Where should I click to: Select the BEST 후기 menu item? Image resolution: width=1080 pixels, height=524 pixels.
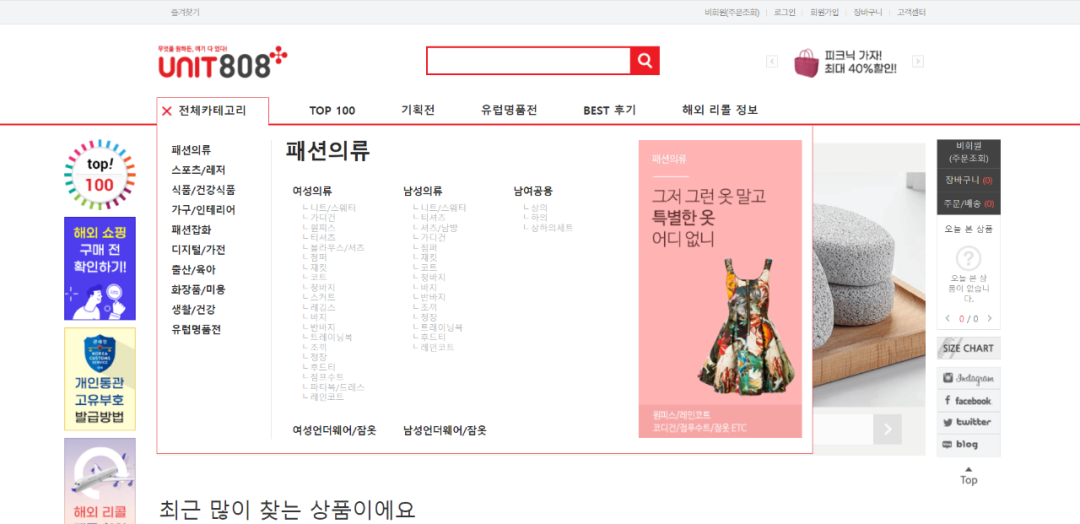point(609,111)
